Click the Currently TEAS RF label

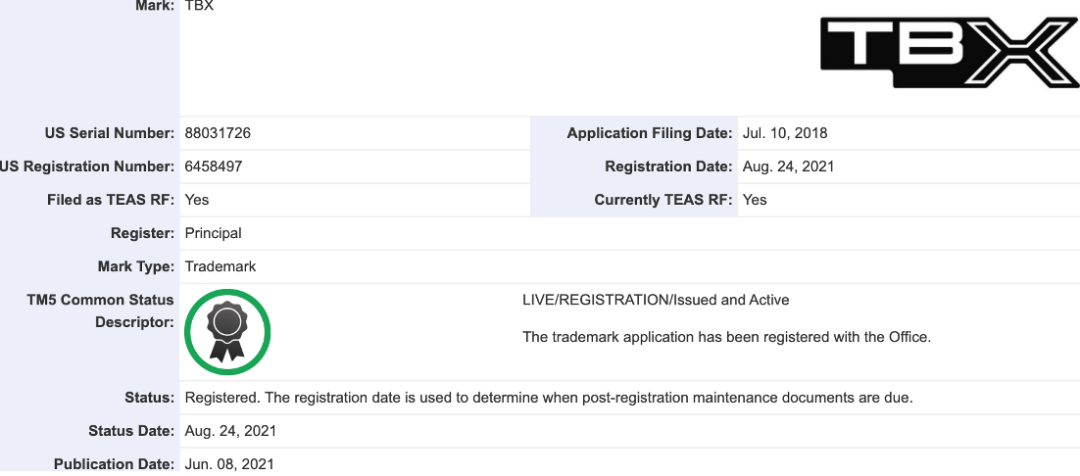(663, 200)
